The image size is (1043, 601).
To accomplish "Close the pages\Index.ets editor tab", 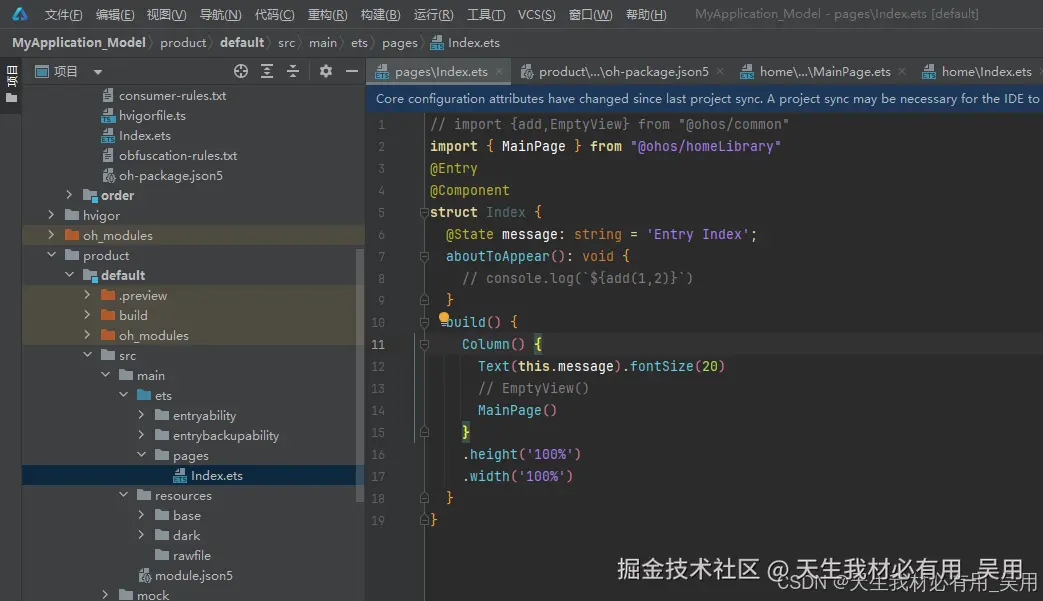I will (500, 72).
